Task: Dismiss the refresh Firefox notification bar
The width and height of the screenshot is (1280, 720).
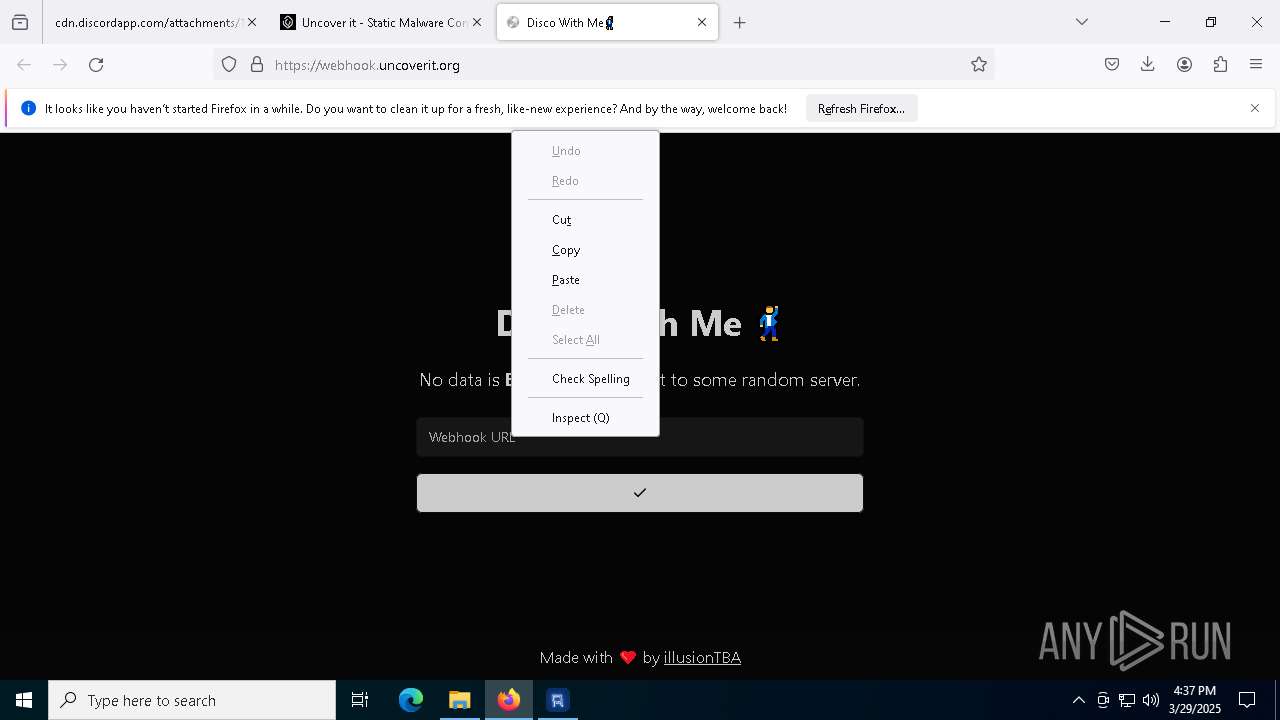Action: coord(1255,108)
